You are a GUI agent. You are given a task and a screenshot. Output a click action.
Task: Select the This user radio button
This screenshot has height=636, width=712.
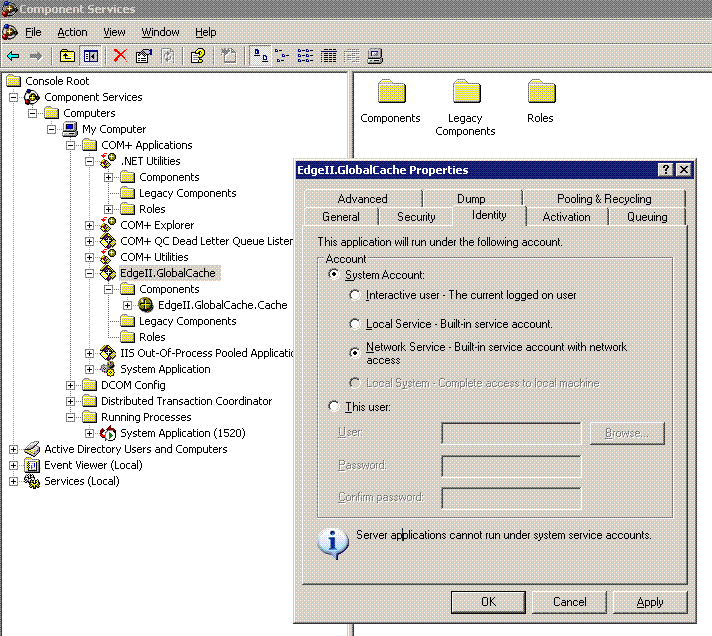[x=333, y=406]
